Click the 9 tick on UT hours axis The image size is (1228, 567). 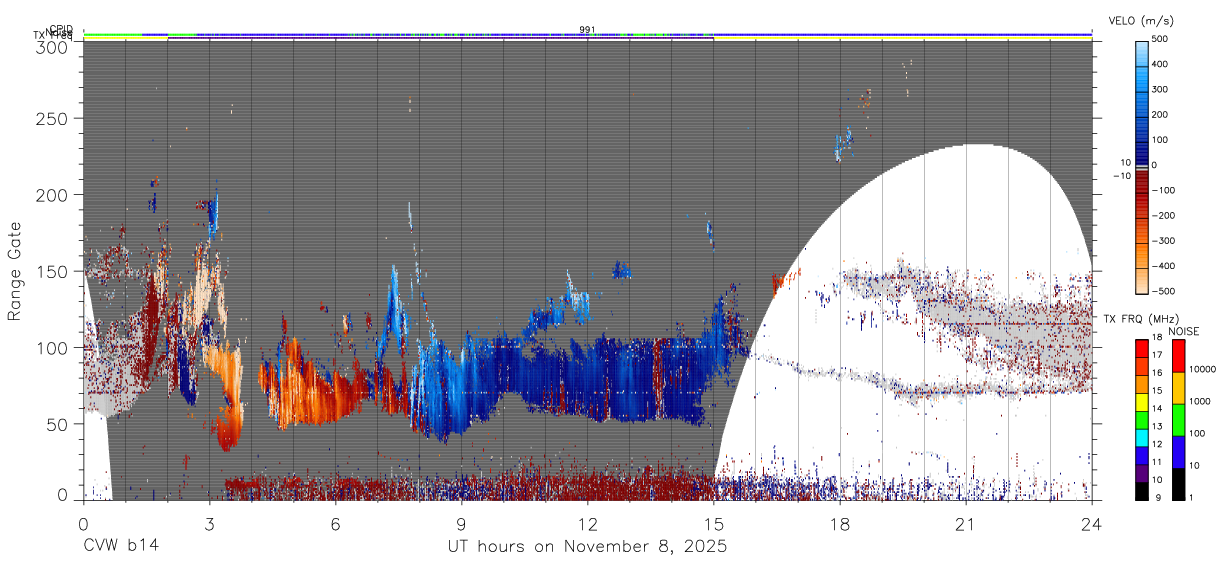462,522
